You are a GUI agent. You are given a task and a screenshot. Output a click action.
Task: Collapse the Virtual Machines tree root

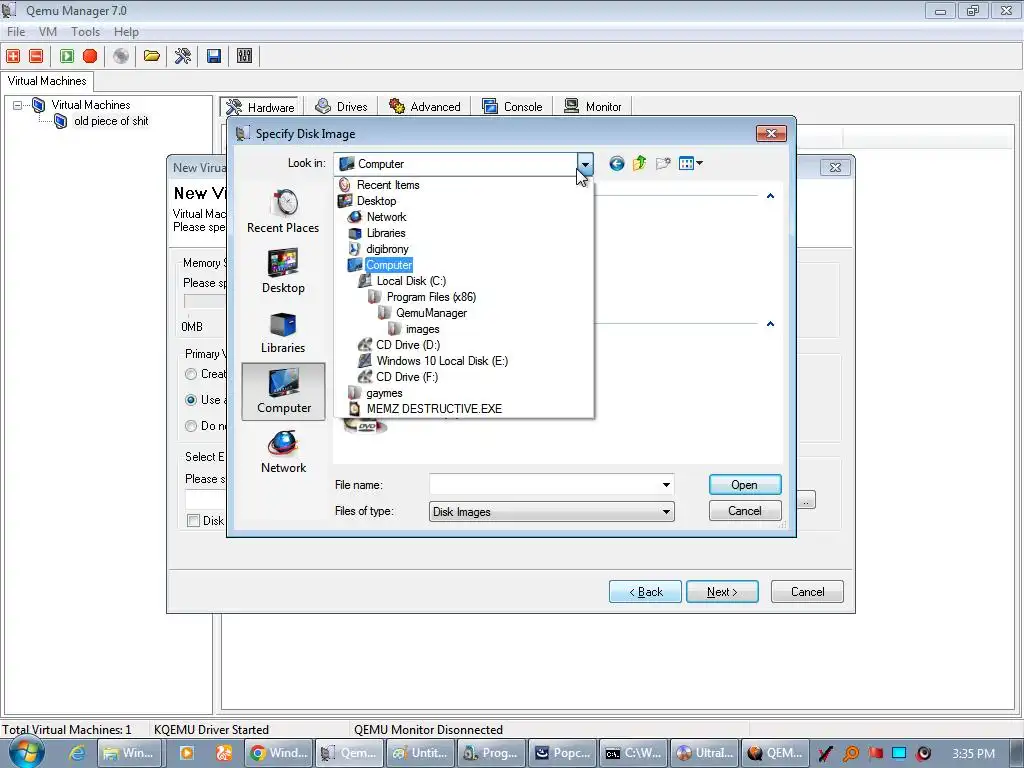pyautogui.click(x=18, y=104)
